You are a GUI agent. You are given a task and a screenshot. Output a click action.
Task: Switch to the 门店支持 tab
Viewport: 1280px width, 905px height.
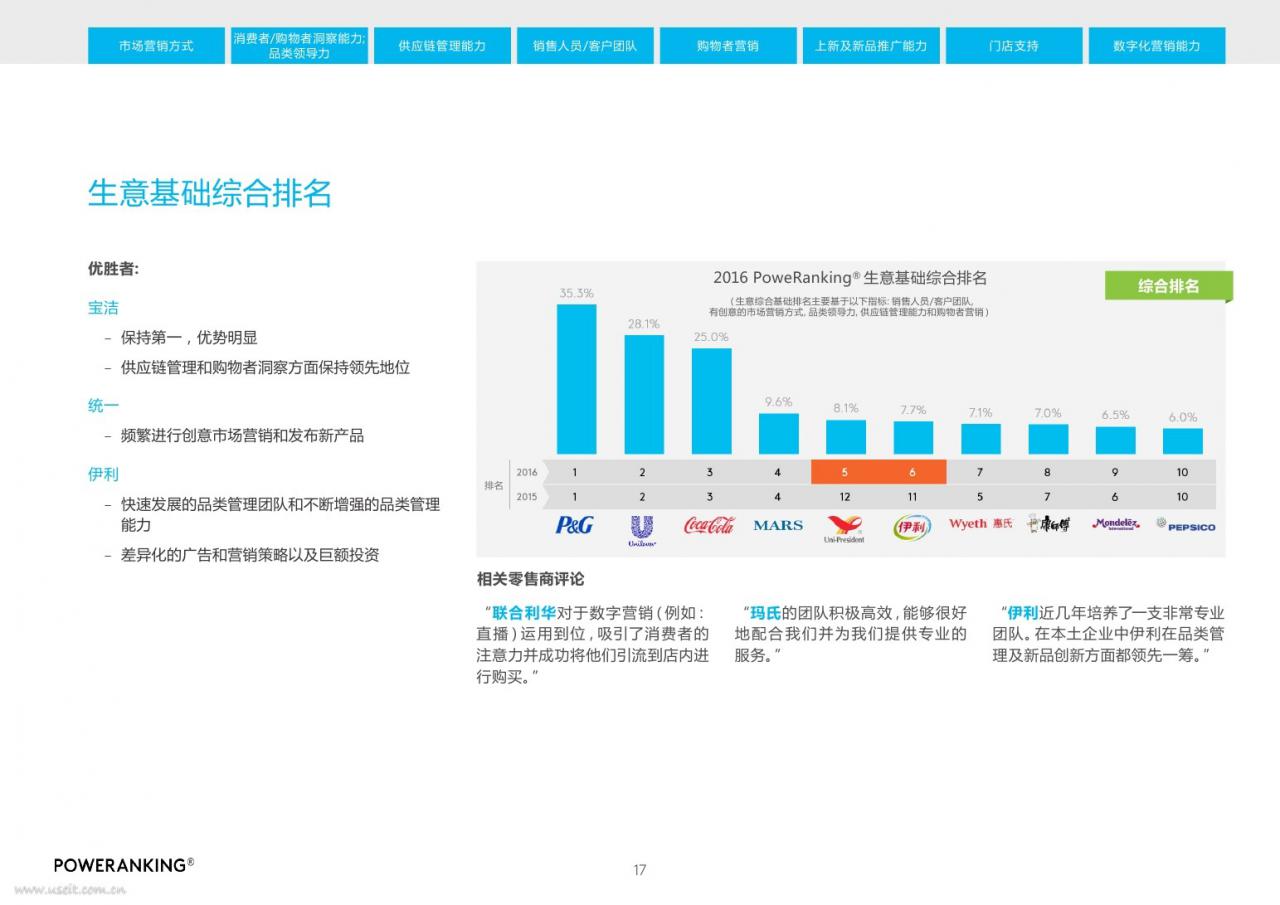[x=1014, y=46]
